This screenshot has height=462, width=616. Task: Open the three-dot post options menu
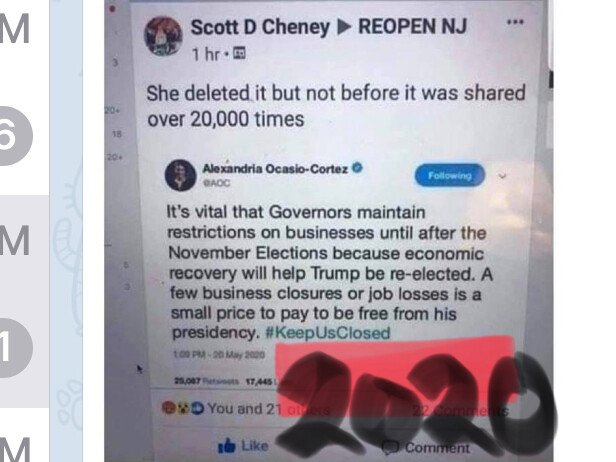515,22
